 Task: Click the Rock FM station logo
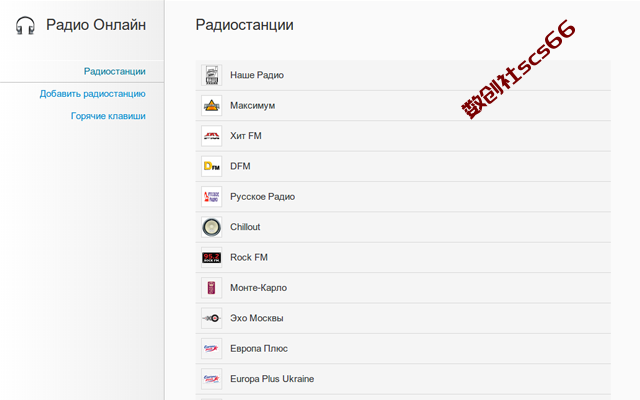211,258
